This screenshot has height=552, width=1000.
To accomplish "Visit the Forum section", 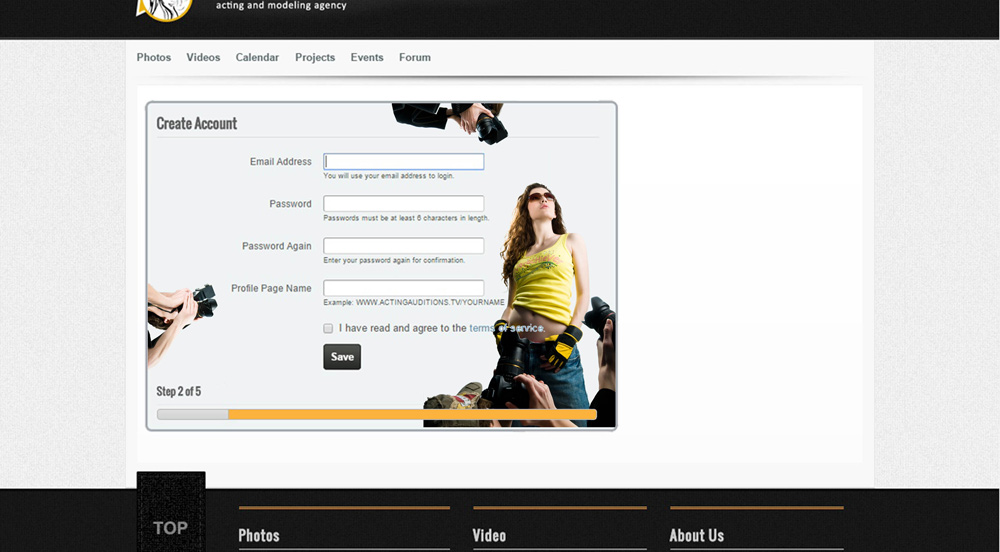I will 415,57.
